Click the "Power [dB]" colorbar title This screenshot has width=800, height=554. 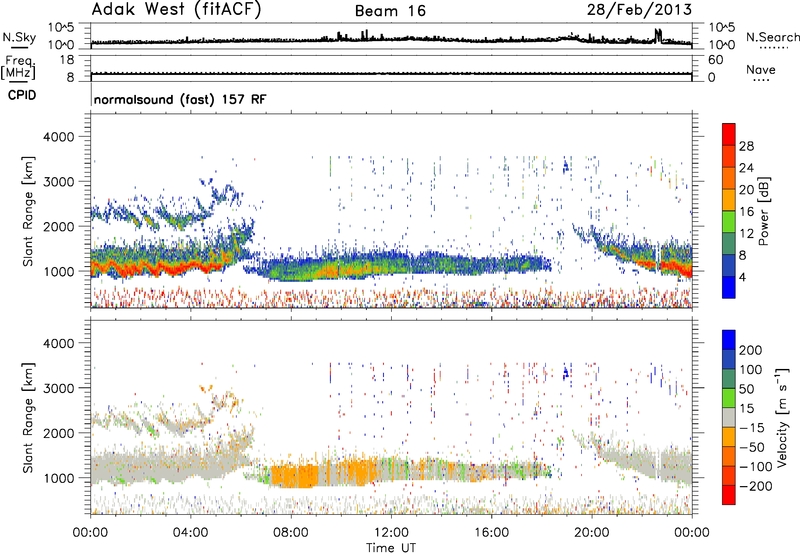(763, 211)
